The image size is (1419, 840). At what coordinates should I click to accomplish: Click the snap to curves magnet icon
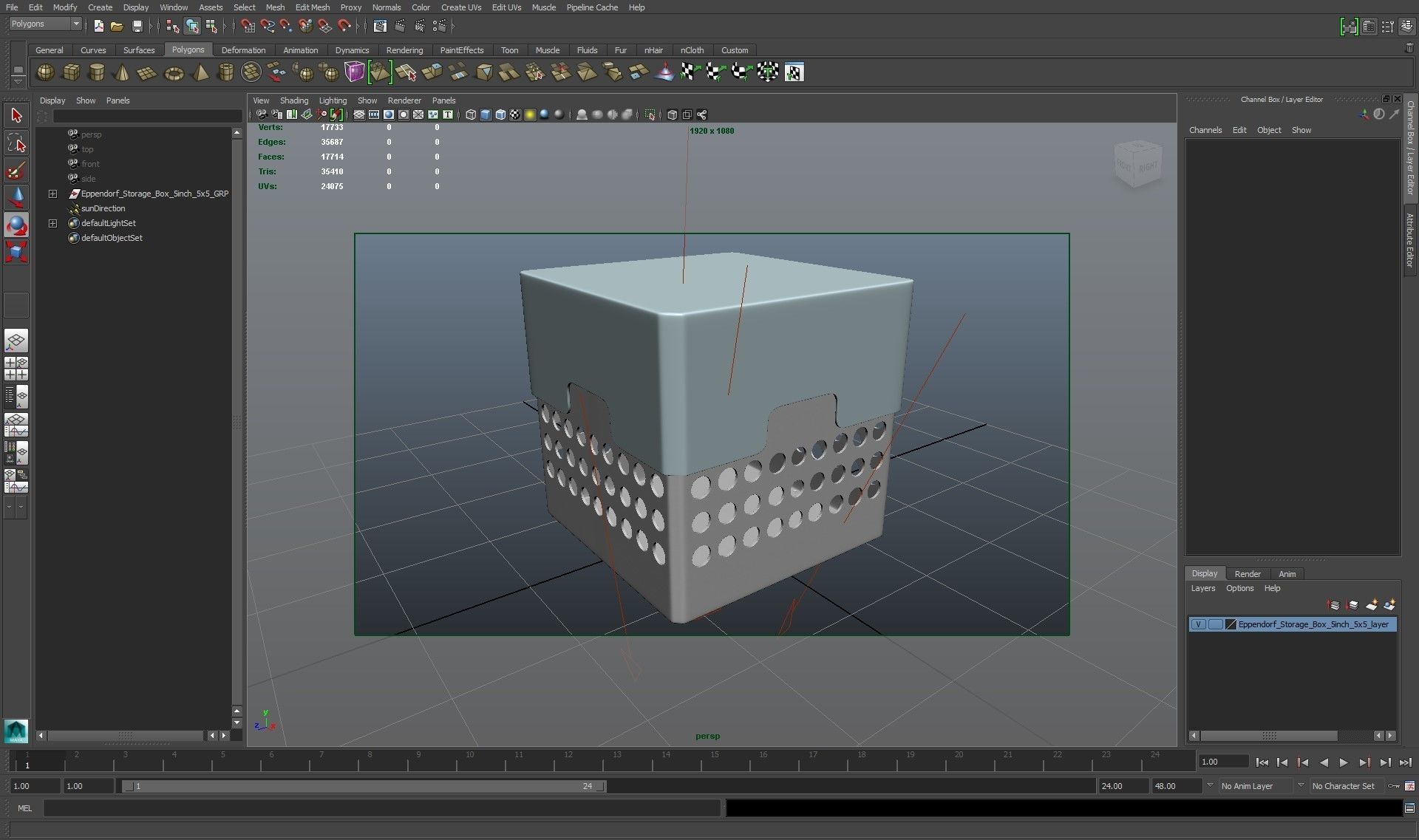267,27
